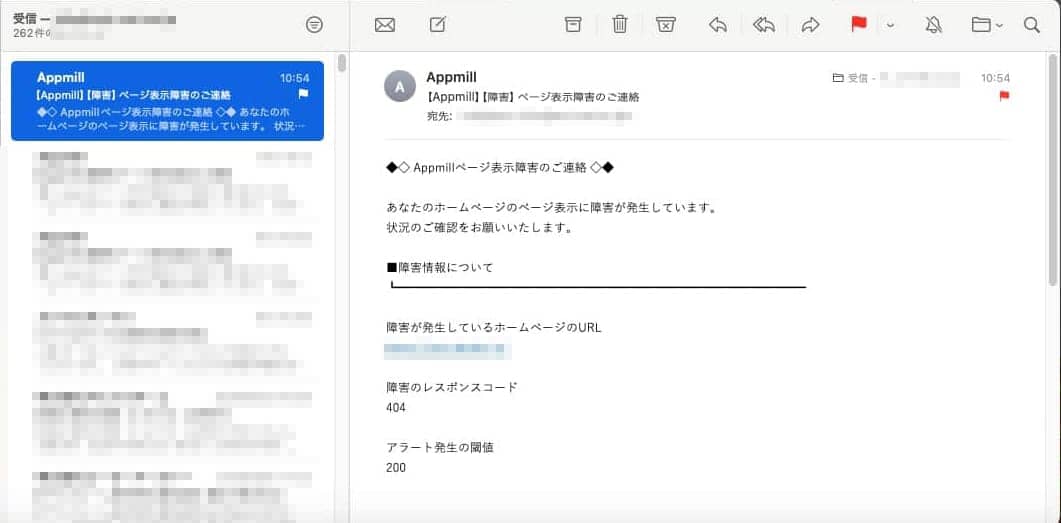The width and height of the screenshot is (1061, 523).
Task: Delete message with trash icon
Action: 620,25
